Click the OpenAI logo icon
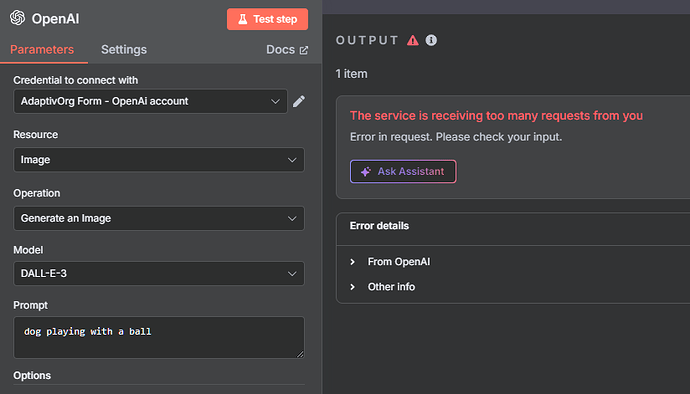The height and width of the screenshot is (394, 690). (18, 18)
